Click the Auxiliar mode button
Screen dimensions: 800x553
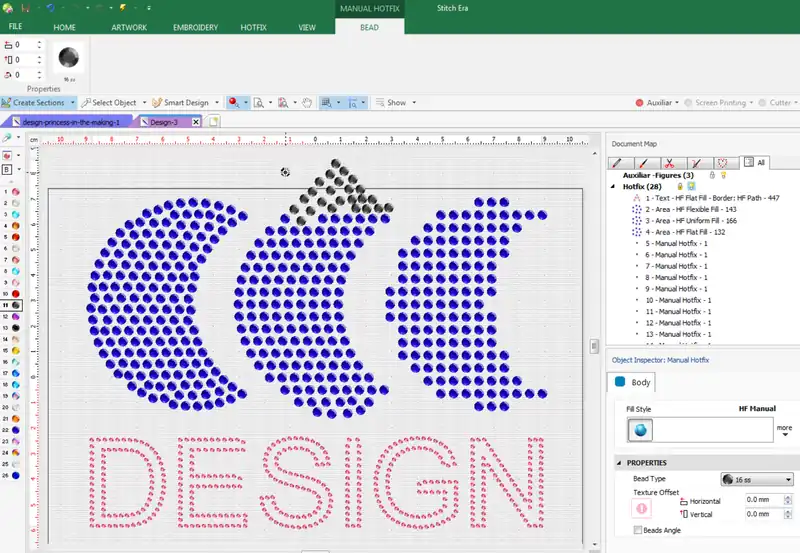[x=657, y=103]
